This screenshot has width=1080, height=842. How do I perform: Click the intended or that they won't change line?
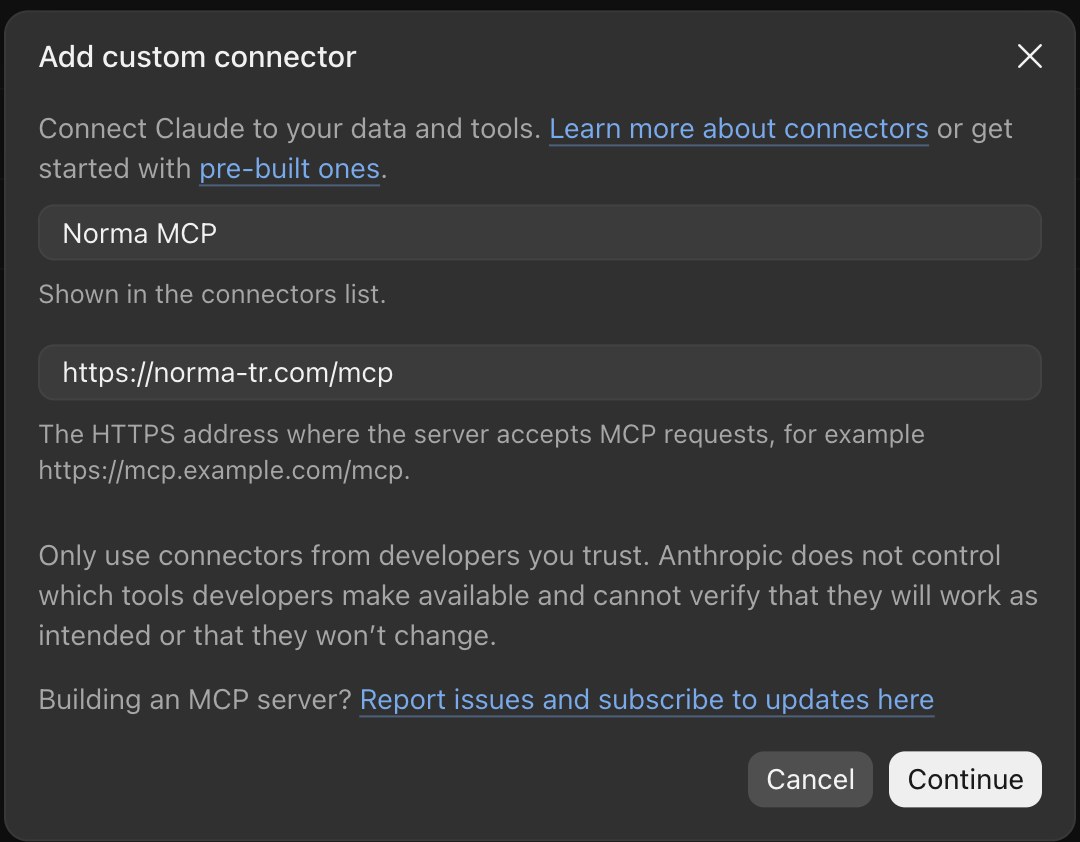(x=267, y=635)
